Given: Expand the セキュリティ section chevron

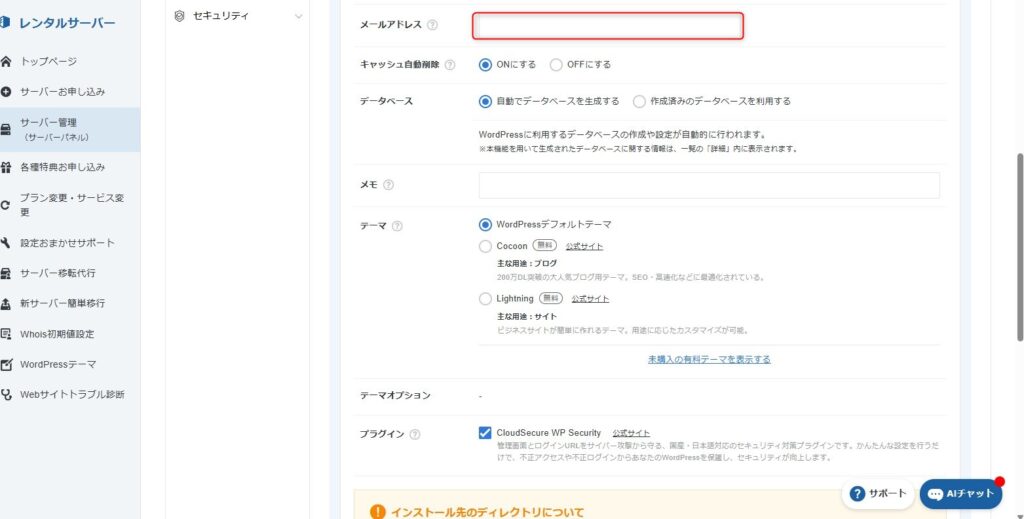Looking at the screenshot, I should click(x=298, y=16).
